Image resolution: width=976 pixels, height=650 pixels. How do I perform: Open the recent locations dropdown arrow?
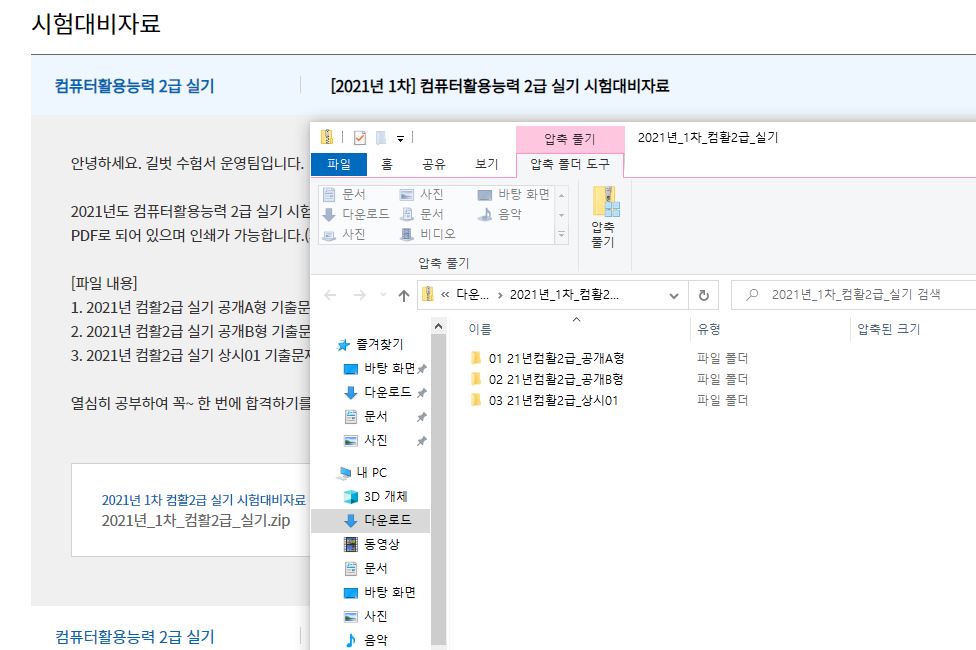(x=383, y=295)
